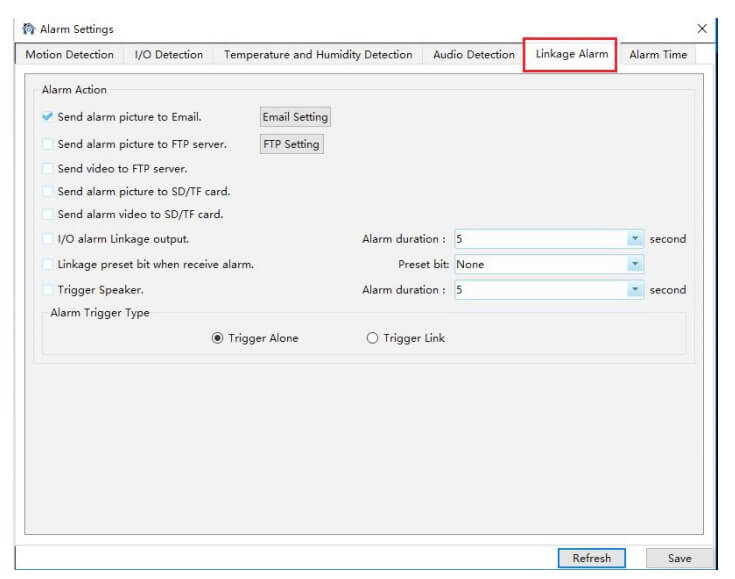Check Linkage preset bit when receive alarm

(47, 264)
